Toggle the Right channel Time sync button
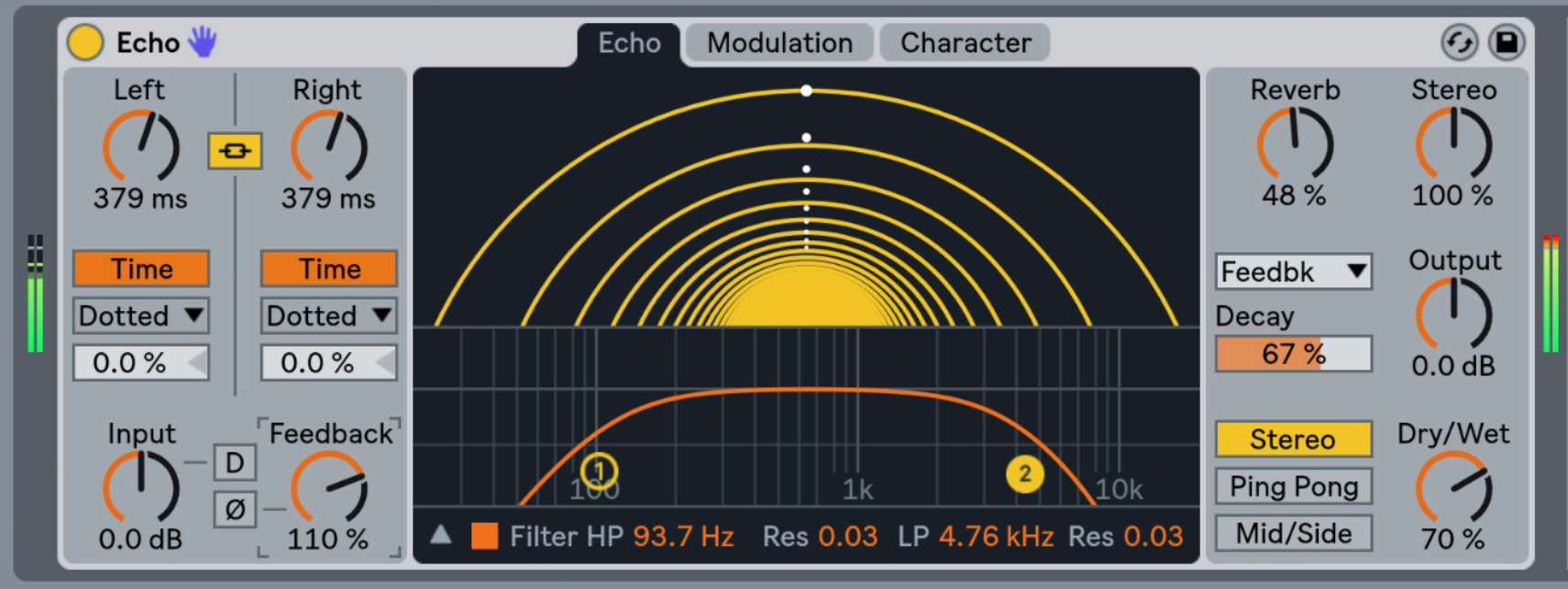The width and height of the screenshot is (1568, 589). click(329, 269)
